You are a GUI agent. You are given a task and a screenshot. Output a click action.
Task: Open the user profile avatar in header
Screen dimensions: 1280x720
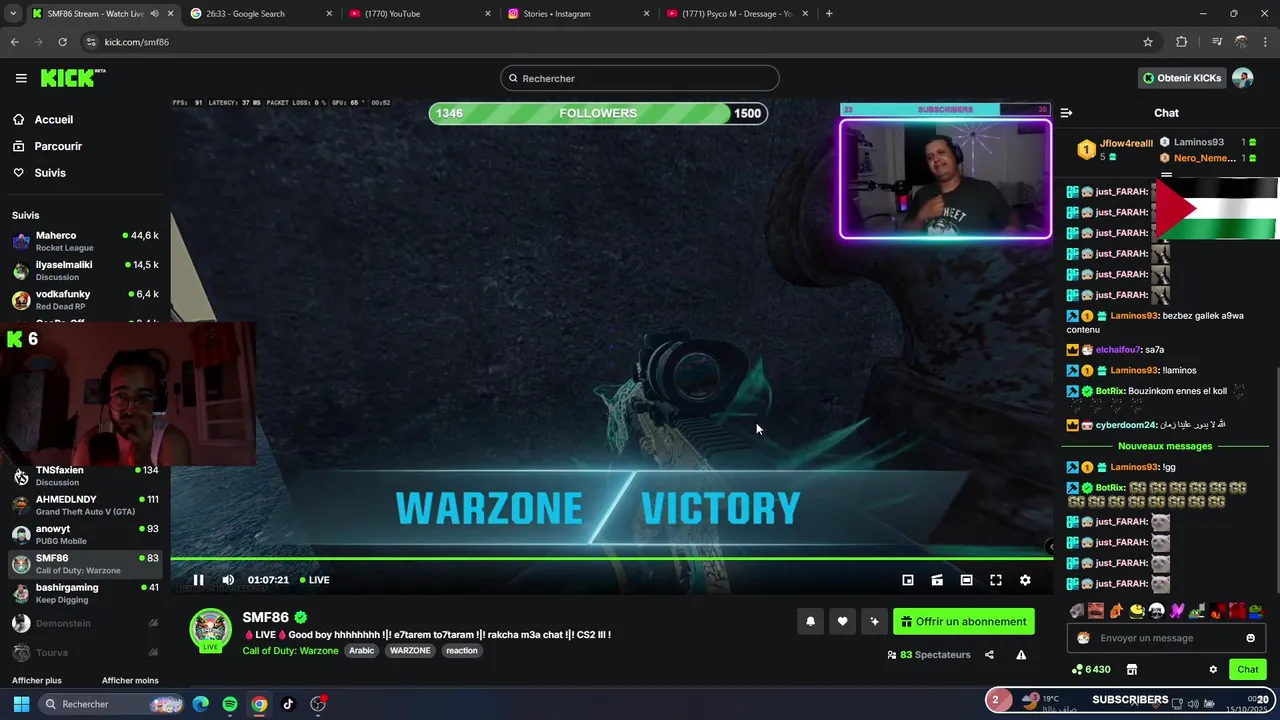[1242, 78]
